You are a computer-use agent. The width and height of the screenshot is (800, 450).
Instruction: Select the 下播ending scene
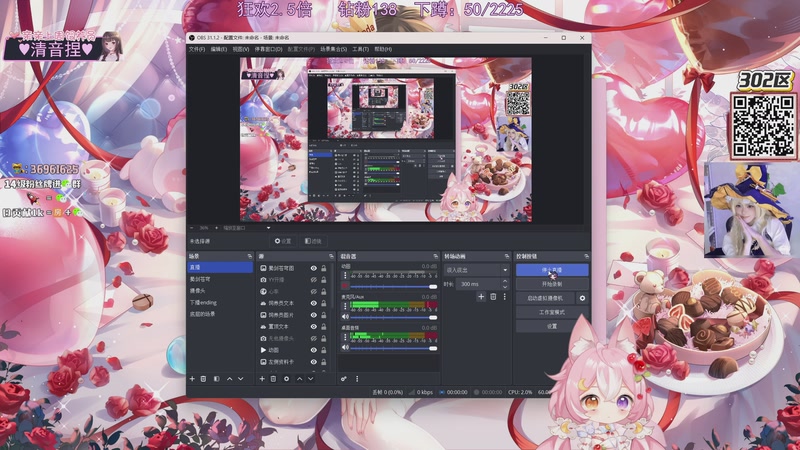pos(220,303)
